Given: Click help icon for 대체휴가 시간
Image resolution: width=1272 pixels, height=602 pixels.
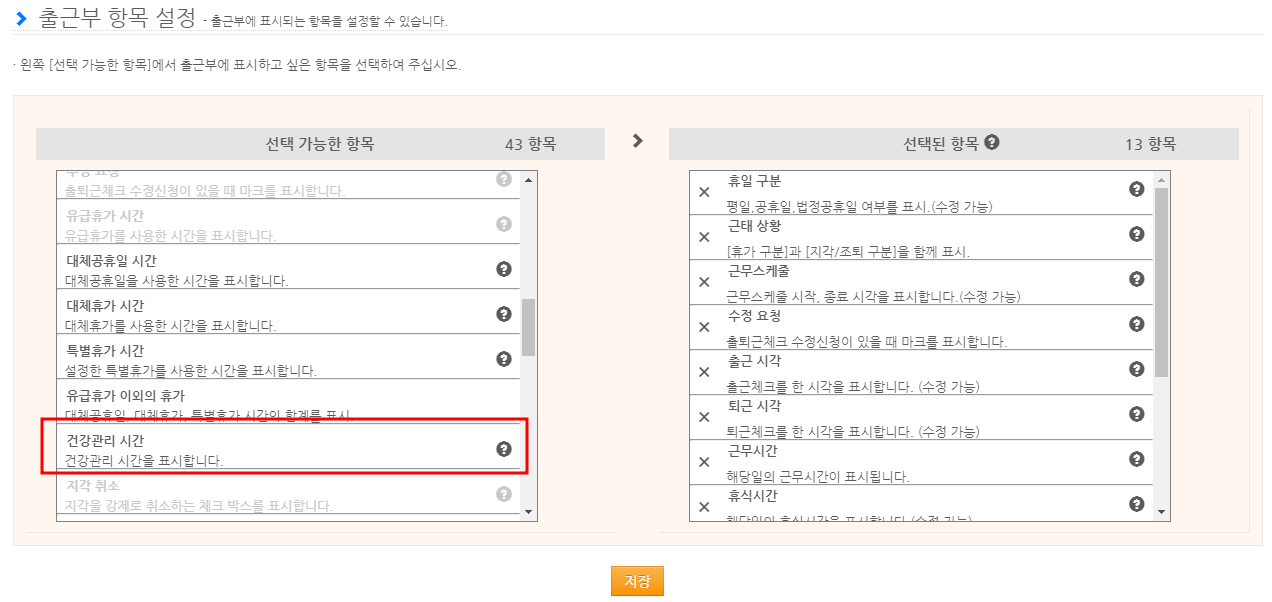Looking at the screenshot, I should (504, 314).
